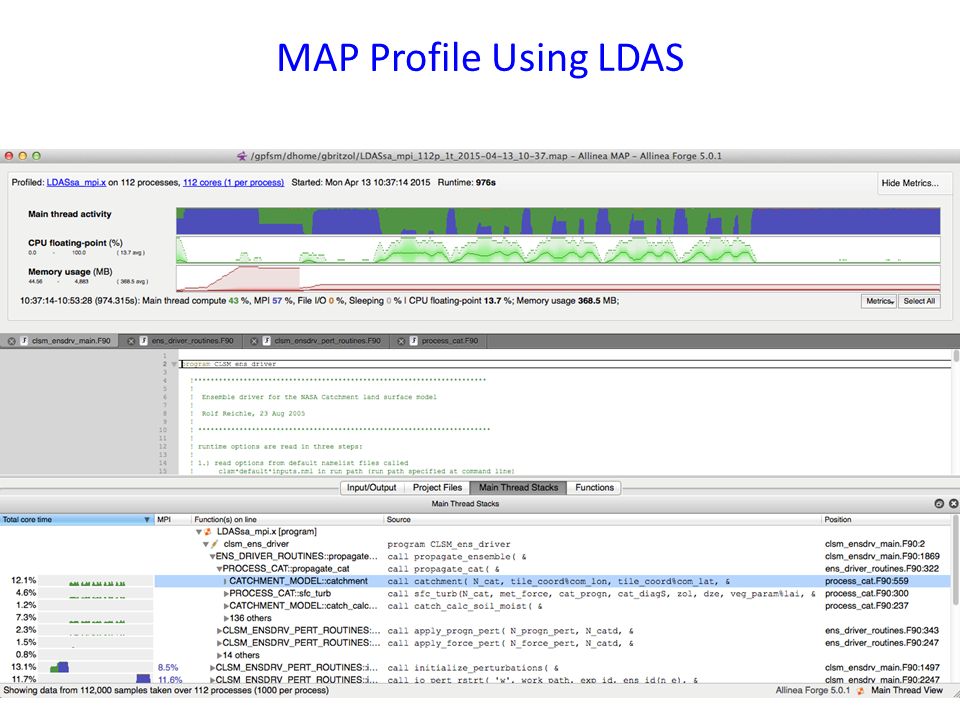Click the Position column header

[887, 520]
